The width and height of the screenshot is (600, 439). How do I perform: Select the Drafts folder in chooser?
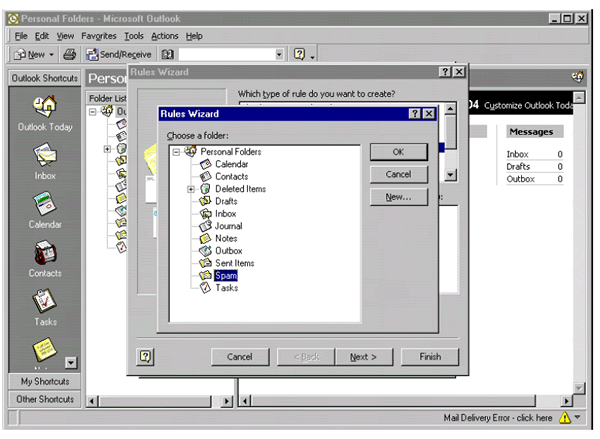click(x=226, y=201)
